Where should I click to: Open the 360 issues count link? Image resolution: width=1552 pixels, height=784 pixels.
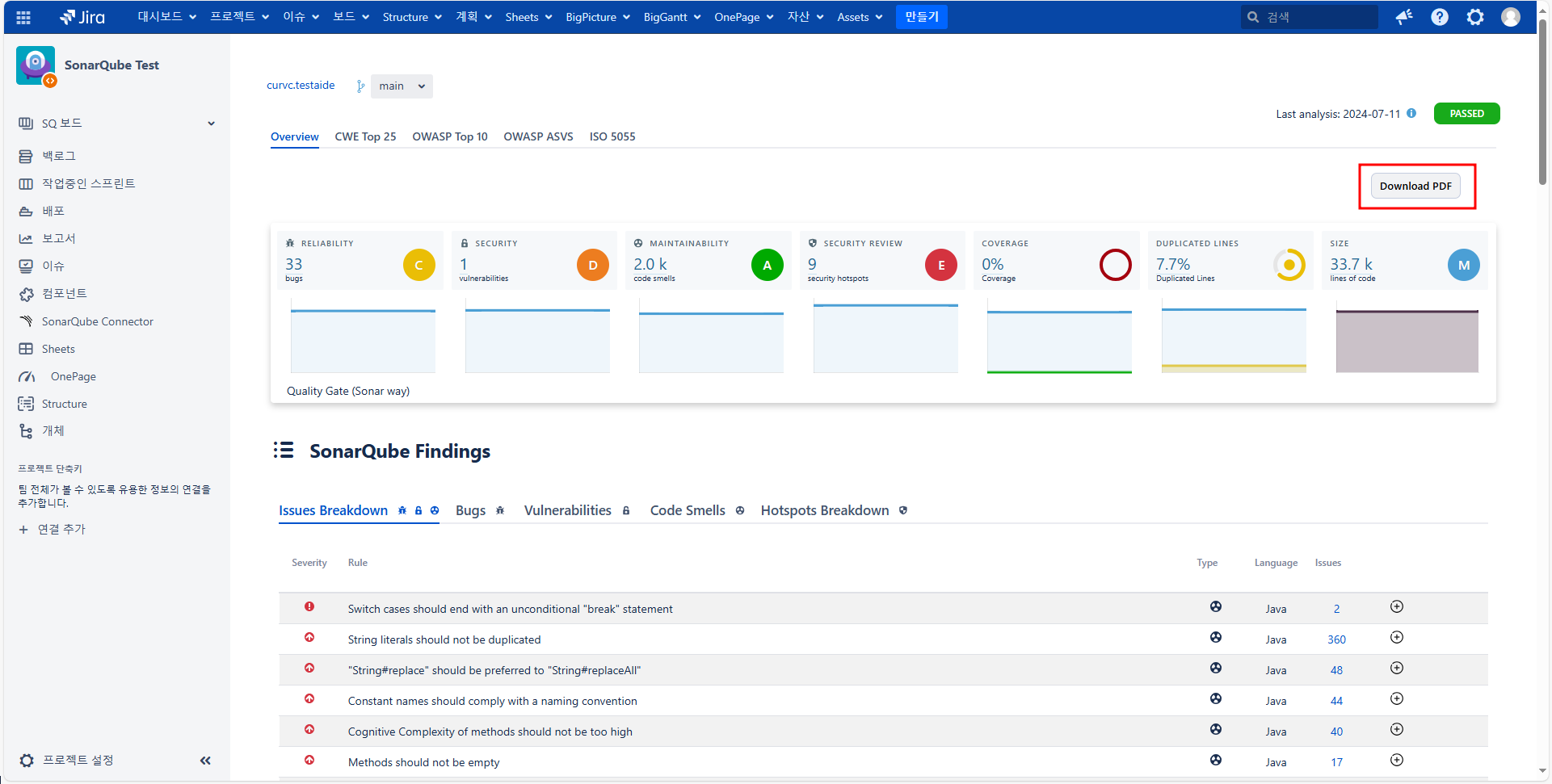coord(1336,639)
